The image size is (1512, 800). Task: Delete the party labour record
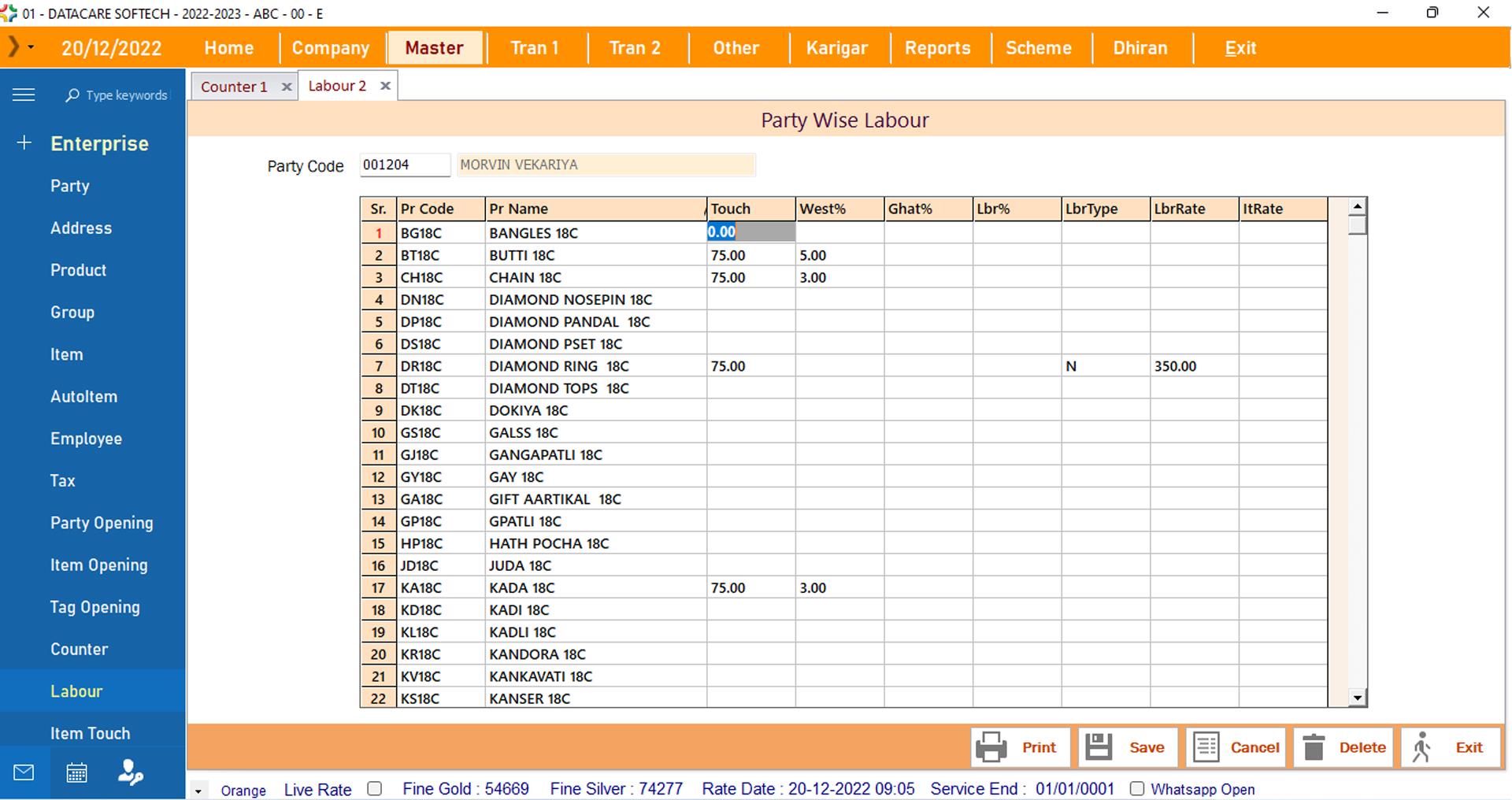(1343, 747)
